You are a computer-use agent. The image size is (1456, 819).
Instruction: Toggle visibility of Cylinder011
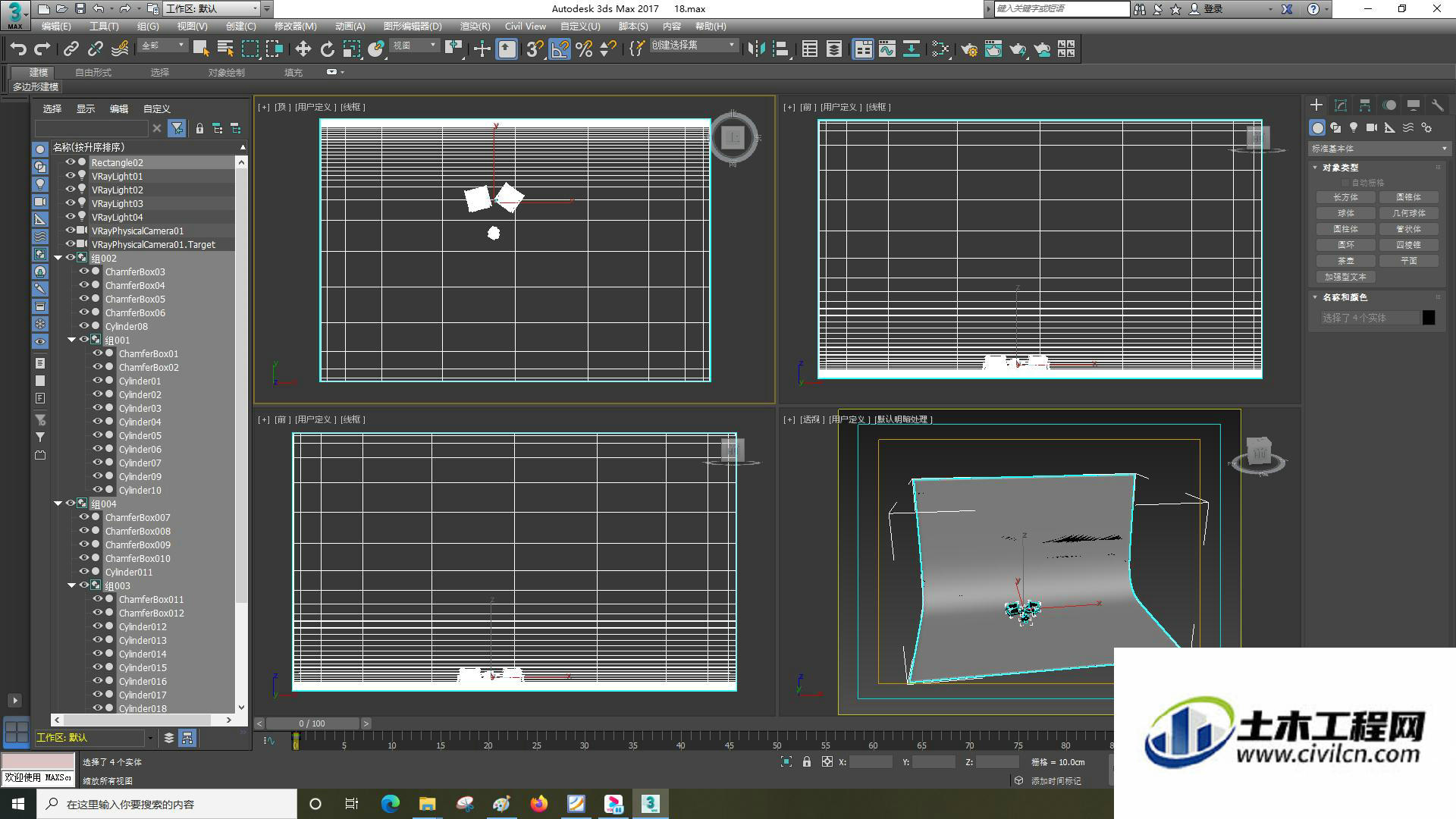84,572
